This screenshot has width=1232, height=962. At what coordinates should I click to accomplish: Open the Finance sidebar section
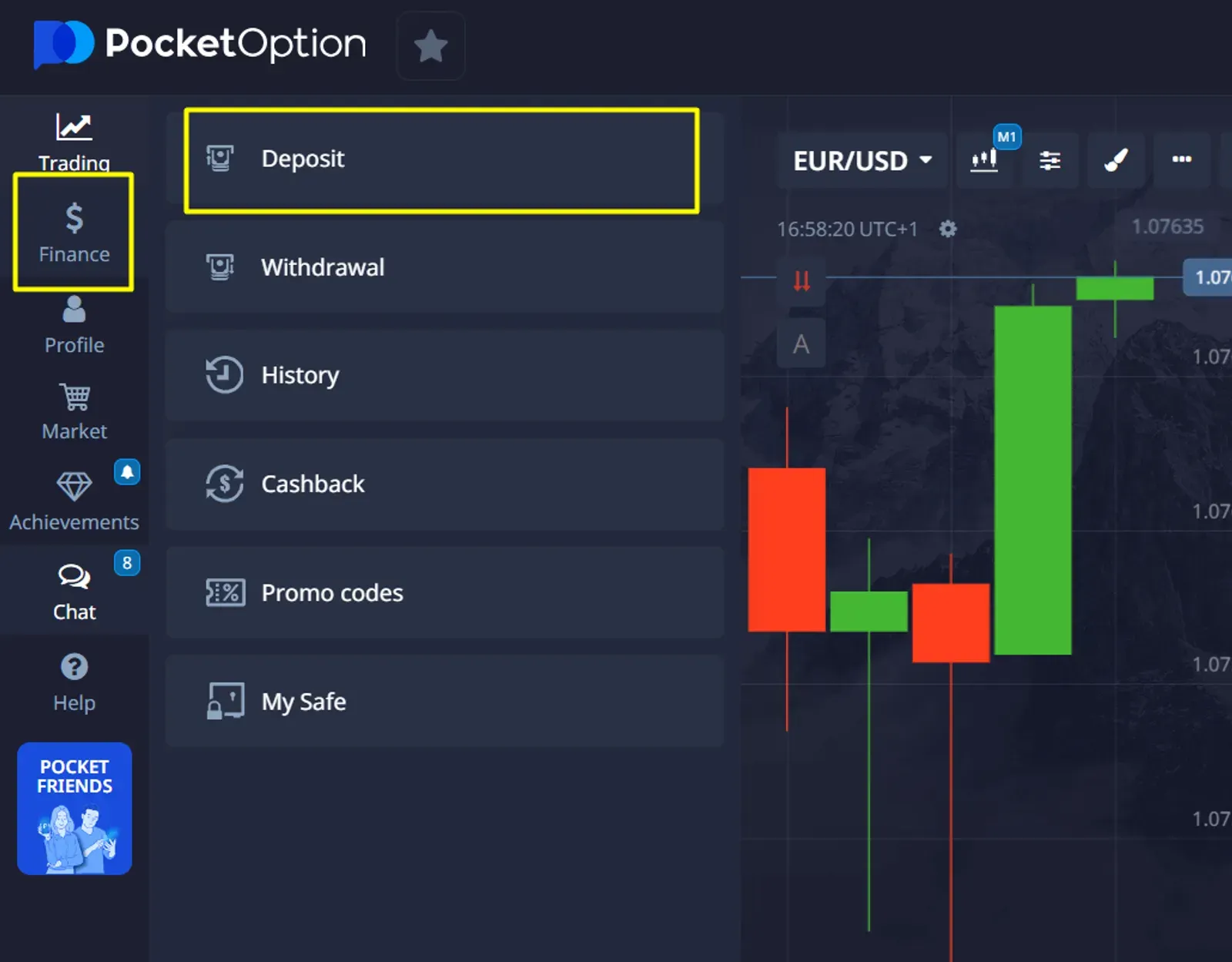pos(74,232)
